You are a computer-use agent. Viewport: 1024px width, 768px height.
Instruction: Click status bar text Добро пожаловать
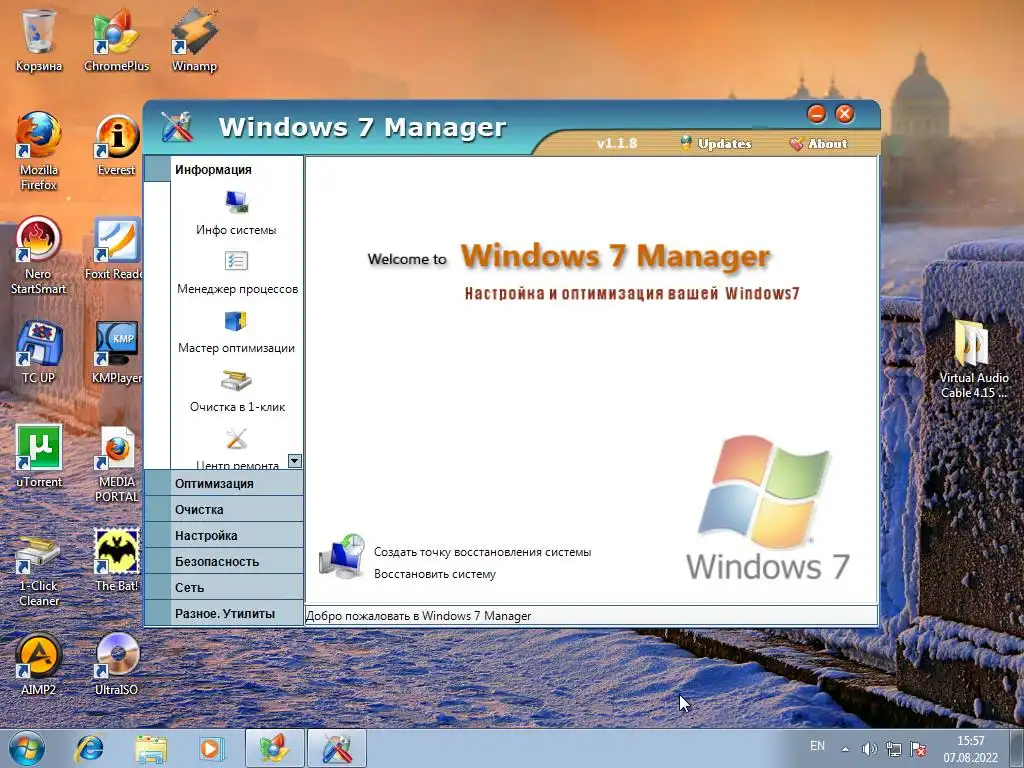[419, 616]
